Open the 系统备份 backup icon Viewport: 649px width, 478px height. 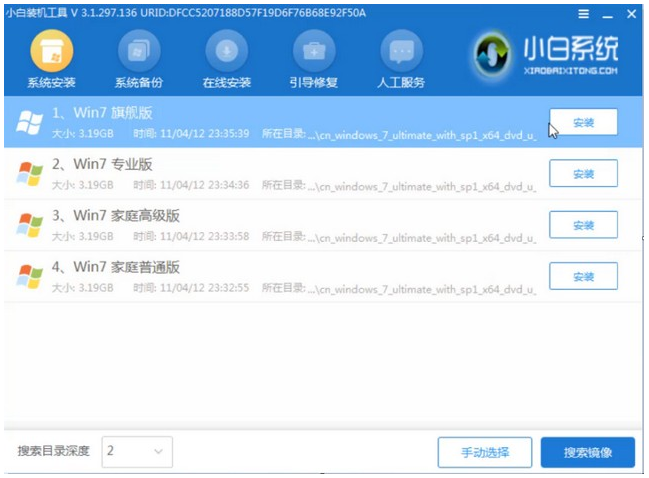tap(139, 51)
